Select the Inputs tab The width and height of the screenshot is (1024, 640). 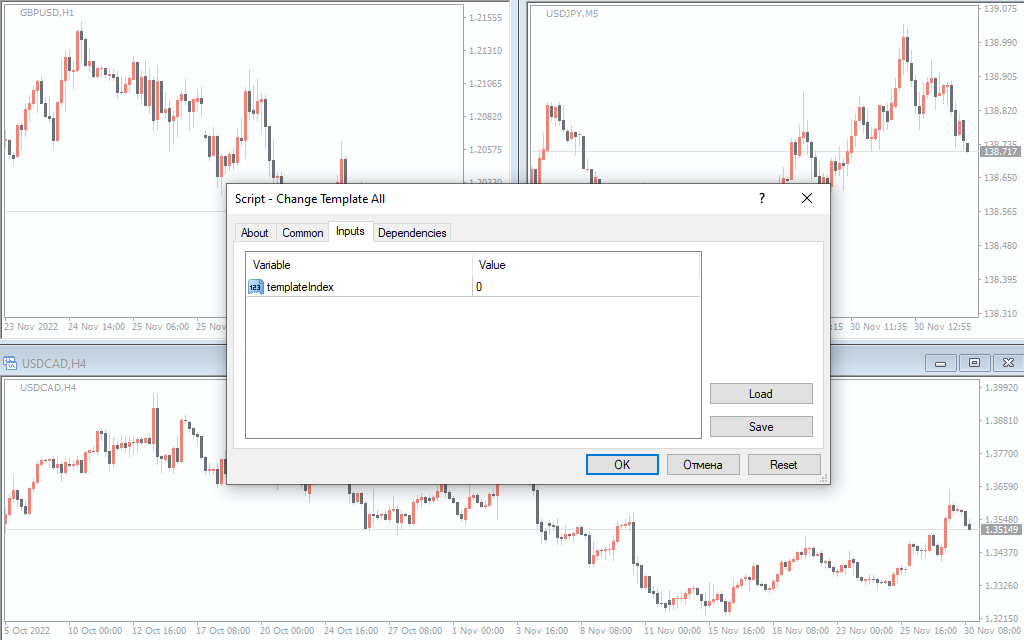click(x=350, y=232)
